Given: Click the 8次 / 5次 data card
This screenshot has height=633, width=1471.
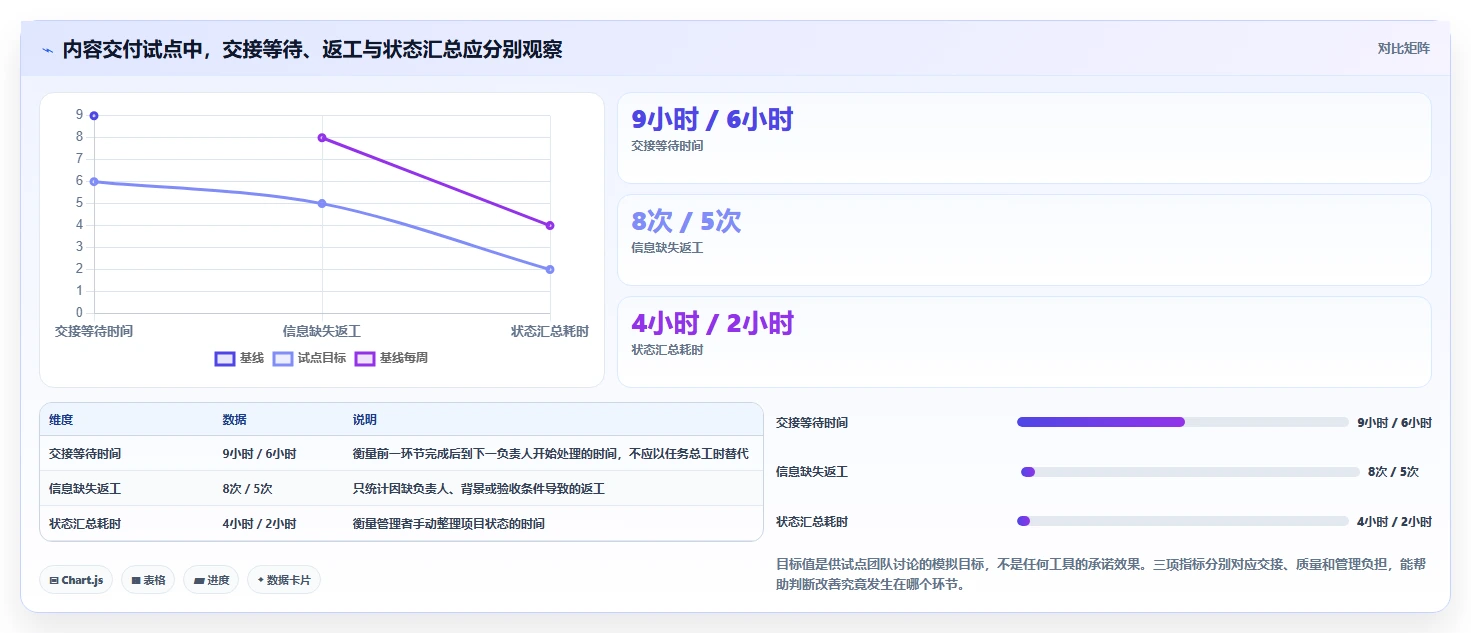Looking at the screenshot, I should (1024, 240).
